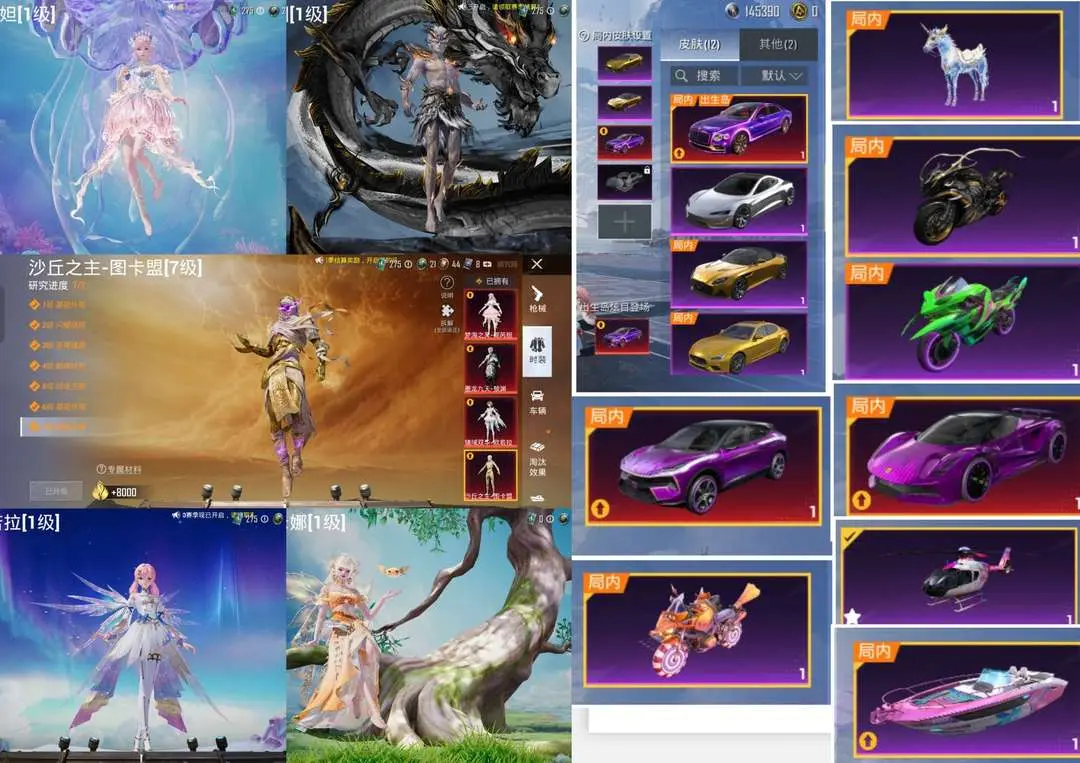Viewport: 1080px width, 763px height.
Task: Click the upgrade arrow on speedboat card
Action: pos(868,741)
